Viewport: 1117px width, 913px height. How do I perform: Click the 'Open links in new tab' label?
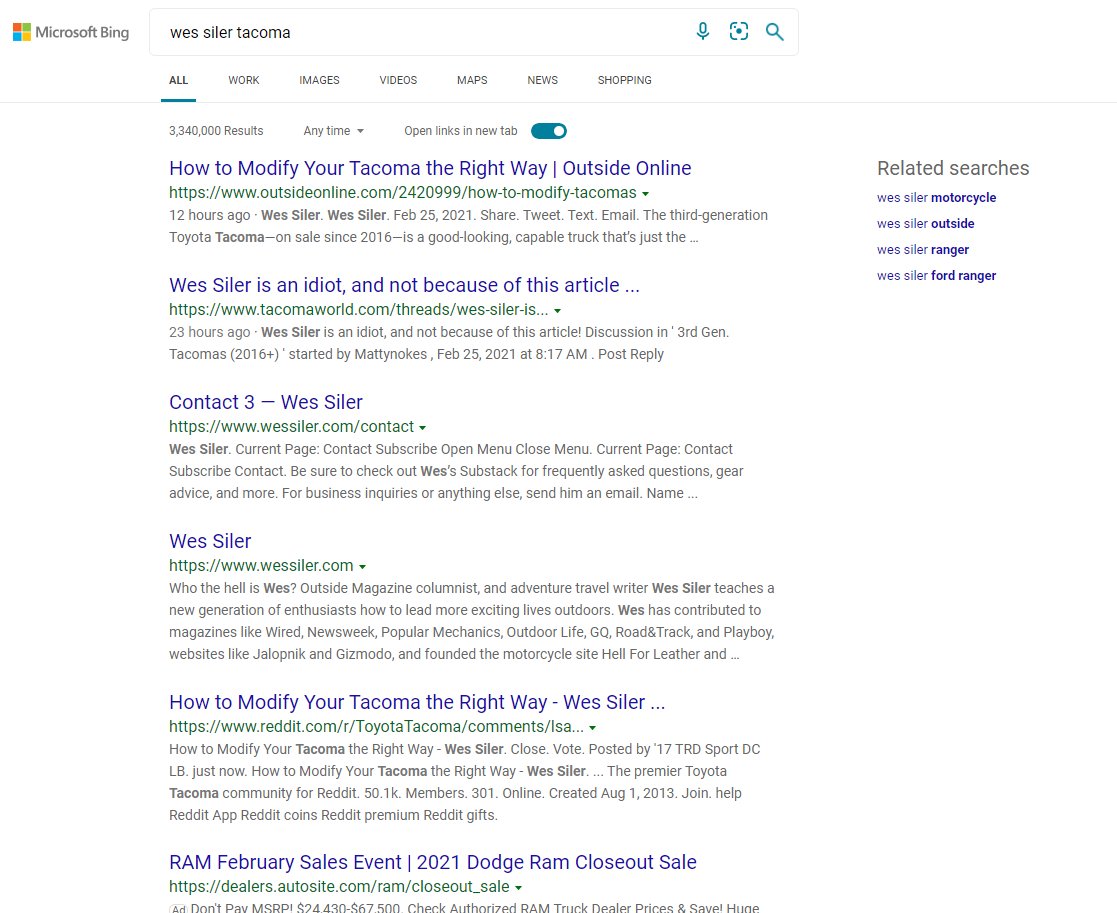coord(461,131)
